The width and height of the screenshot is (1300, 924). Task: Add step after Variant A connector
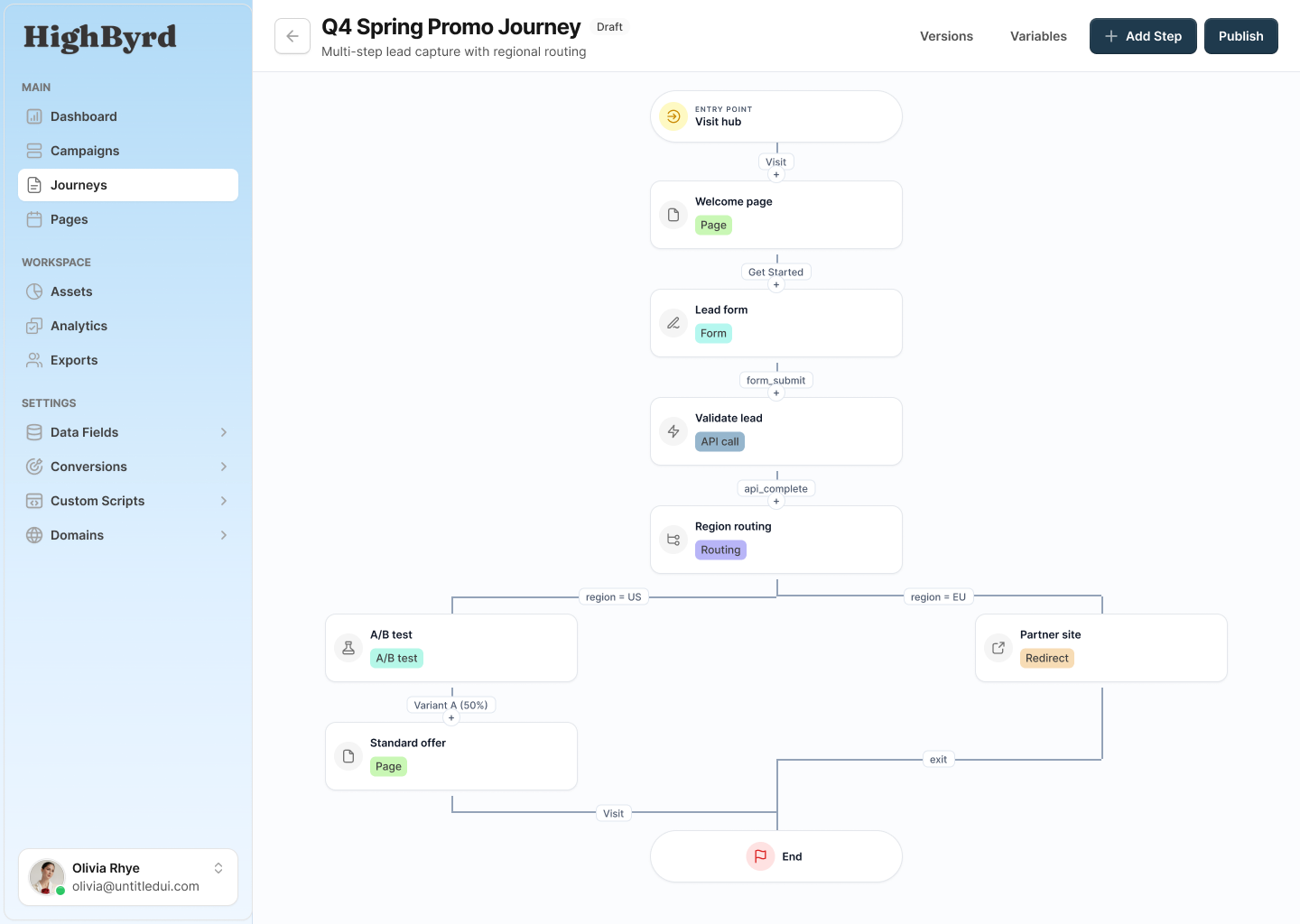[x=451, y=718]
